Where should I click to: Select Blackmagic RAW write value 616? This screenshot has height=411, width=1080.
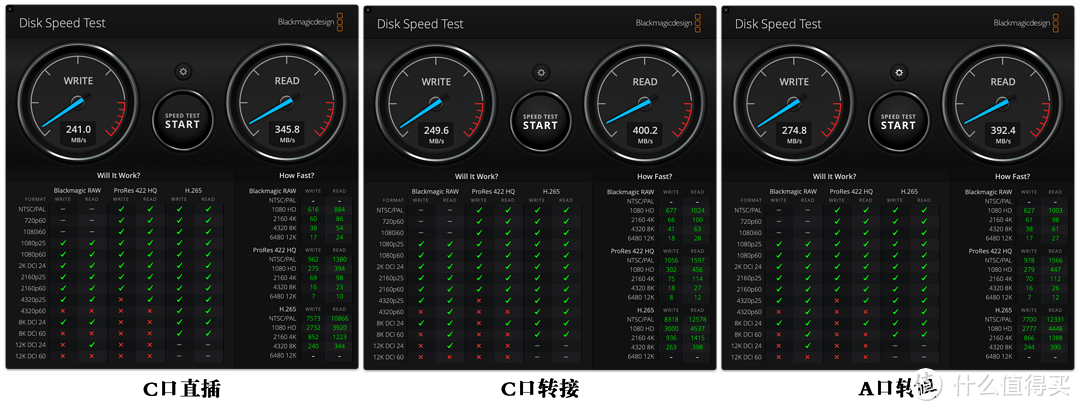[314, 209]
